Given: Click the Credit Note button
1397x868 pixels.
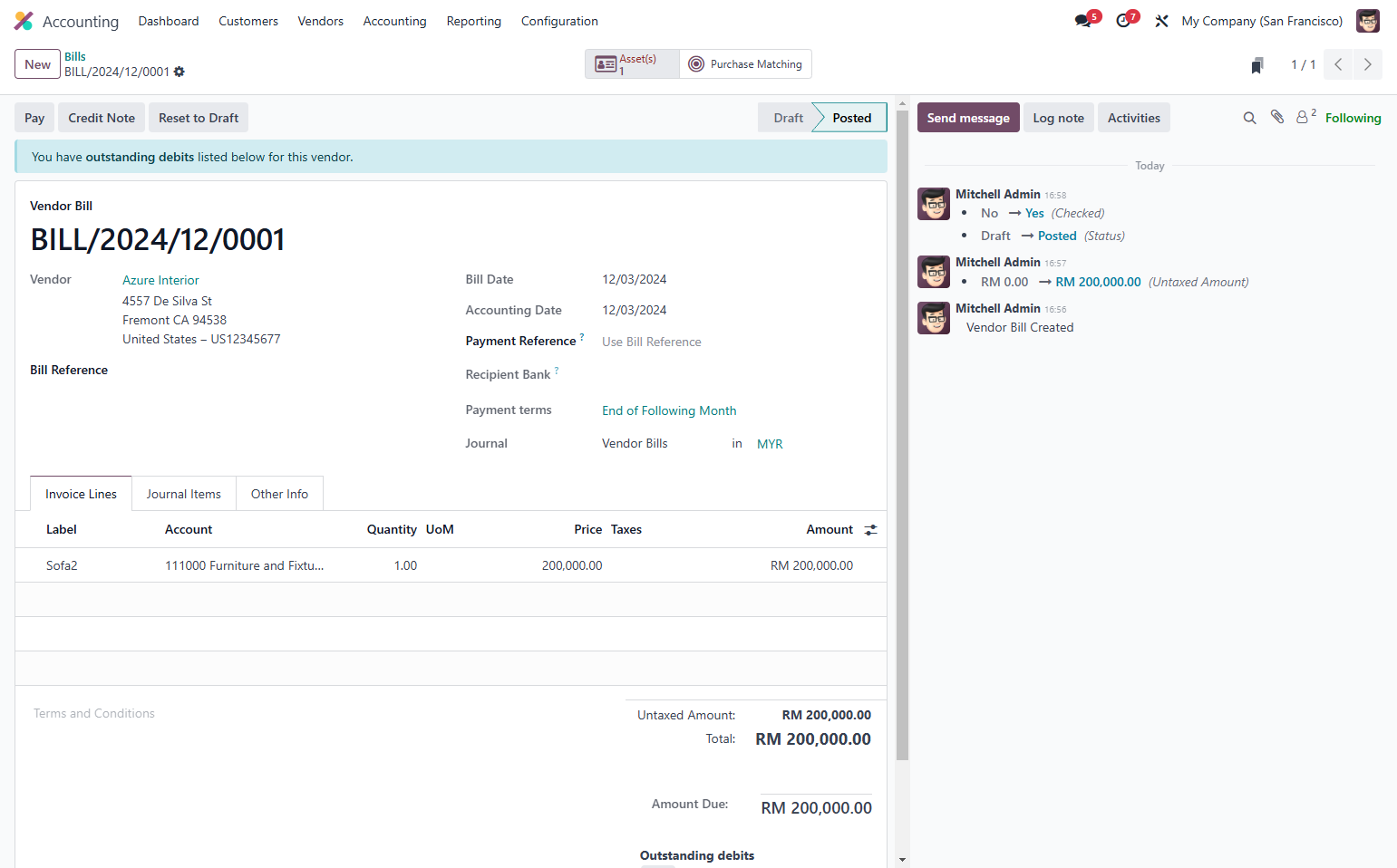Looking at the screenshot, I should click(x=102, y=118).
